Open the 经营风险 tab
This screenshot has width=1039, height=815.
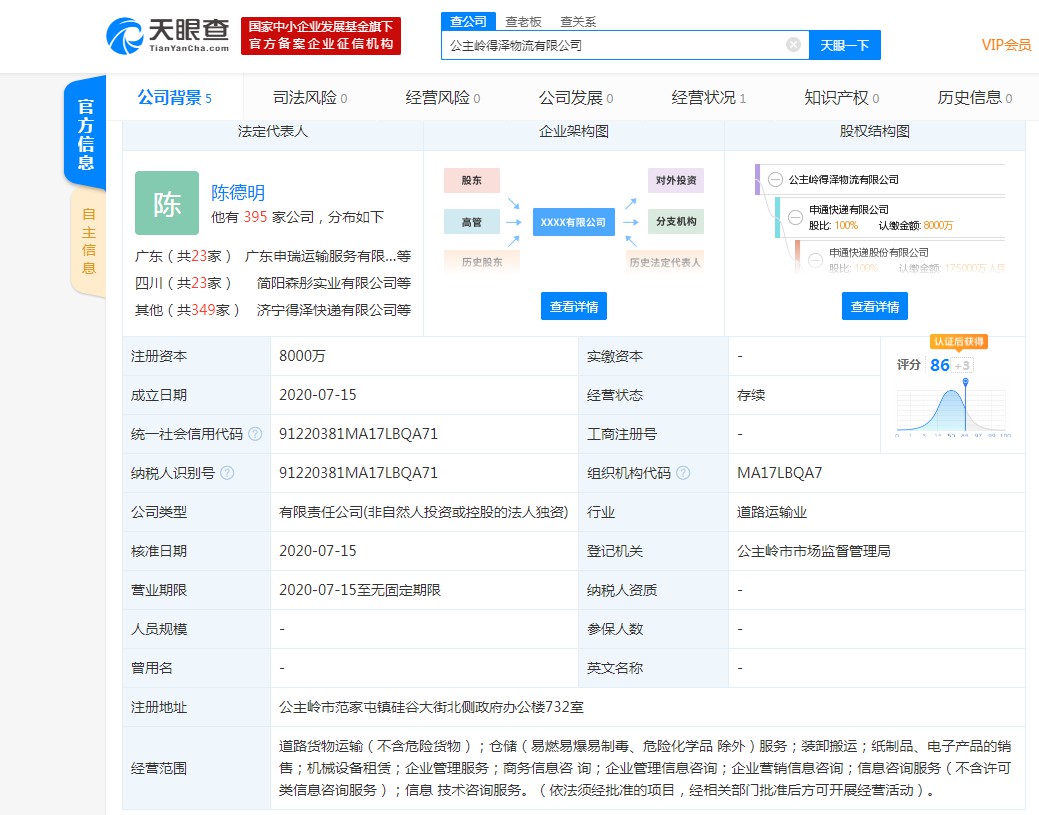[443, 98]
